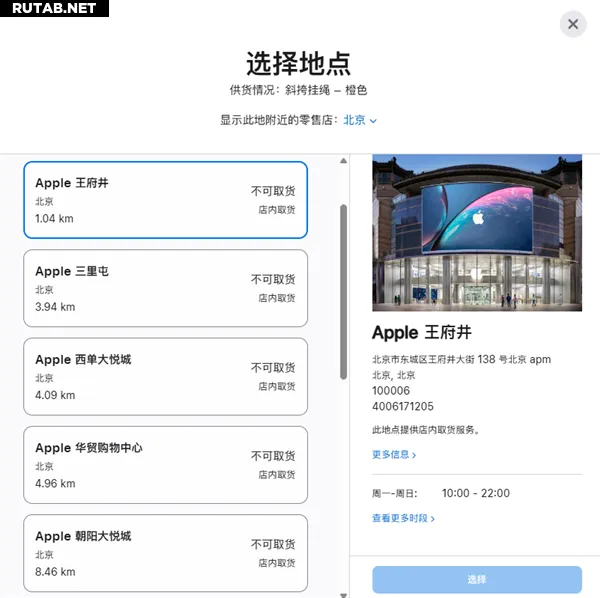Open the 查看更多时段 link
600x598 pixels.
click(x=403, y=518)
